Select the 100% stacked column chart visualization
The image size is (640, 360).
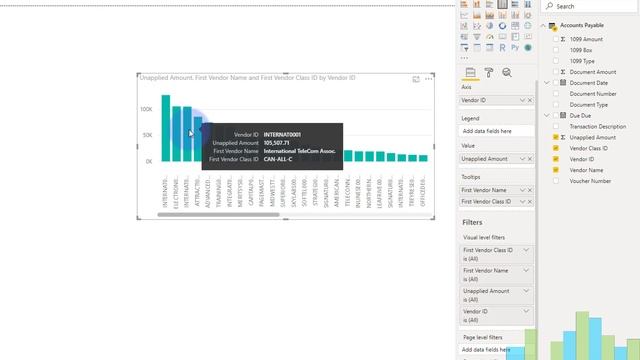tap(528, 4)
